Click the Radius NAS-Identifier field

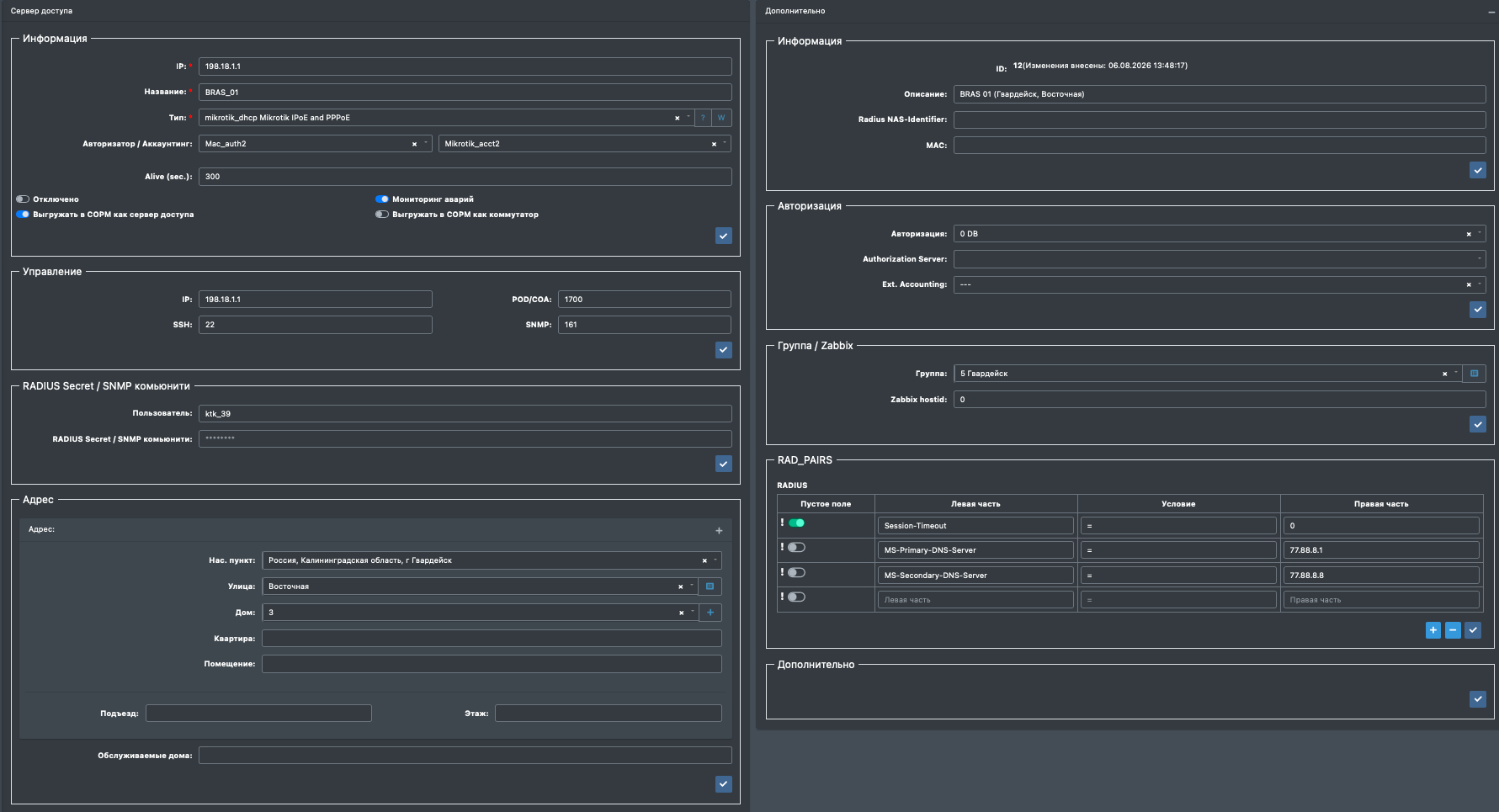click(1220, 119)
